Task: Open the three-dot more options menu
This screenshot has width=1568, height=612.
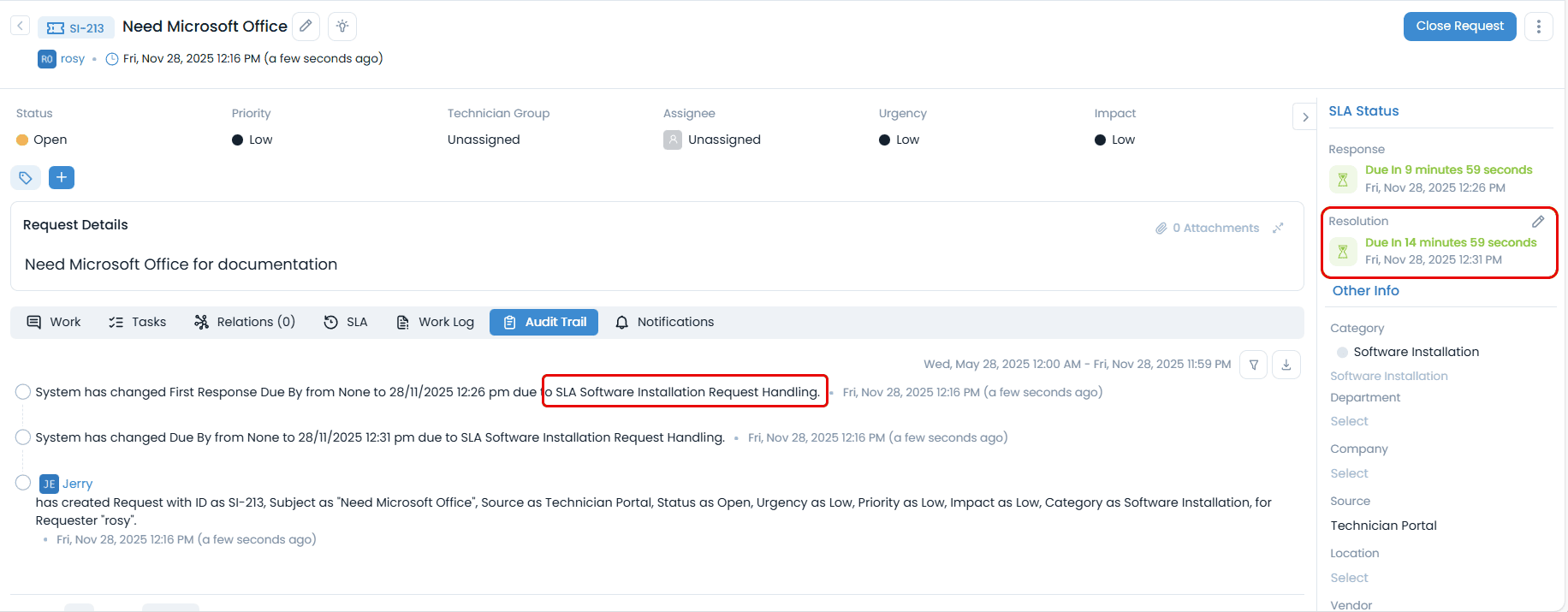Action: 1539,27
